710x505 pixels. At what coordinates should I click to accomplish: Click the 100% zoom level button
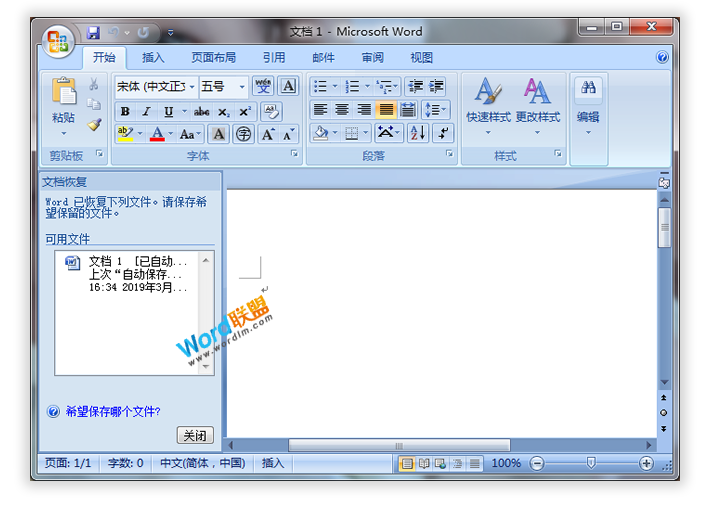point(506,463)
